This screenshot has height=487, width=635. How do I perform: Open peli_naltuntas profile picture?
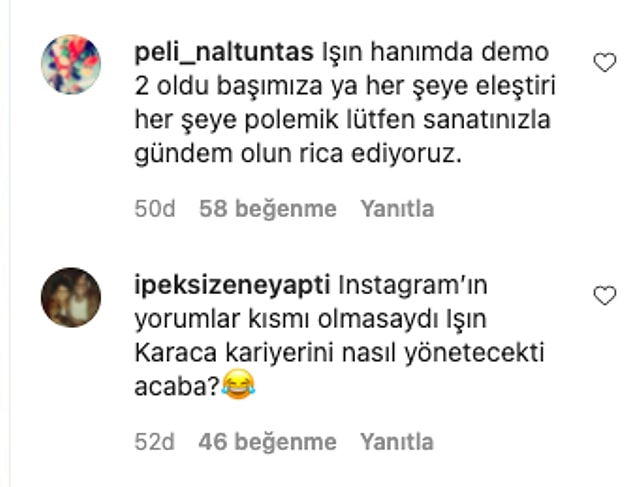coord(71,64)
